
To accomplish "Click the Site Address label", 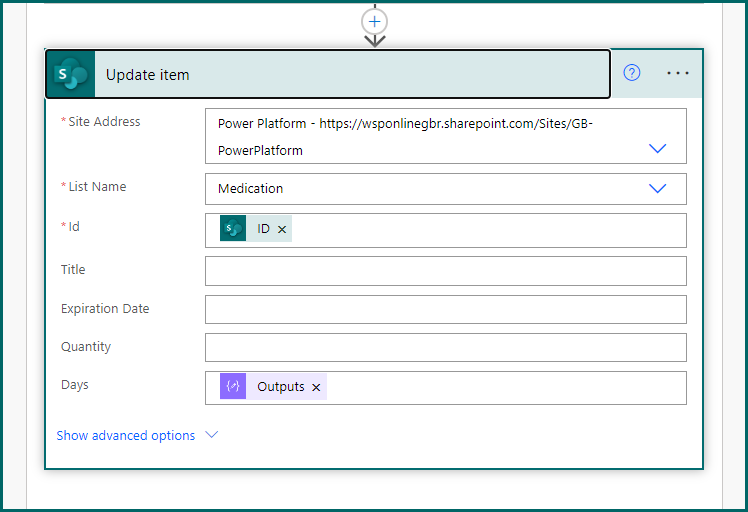I will pos(104,122).
